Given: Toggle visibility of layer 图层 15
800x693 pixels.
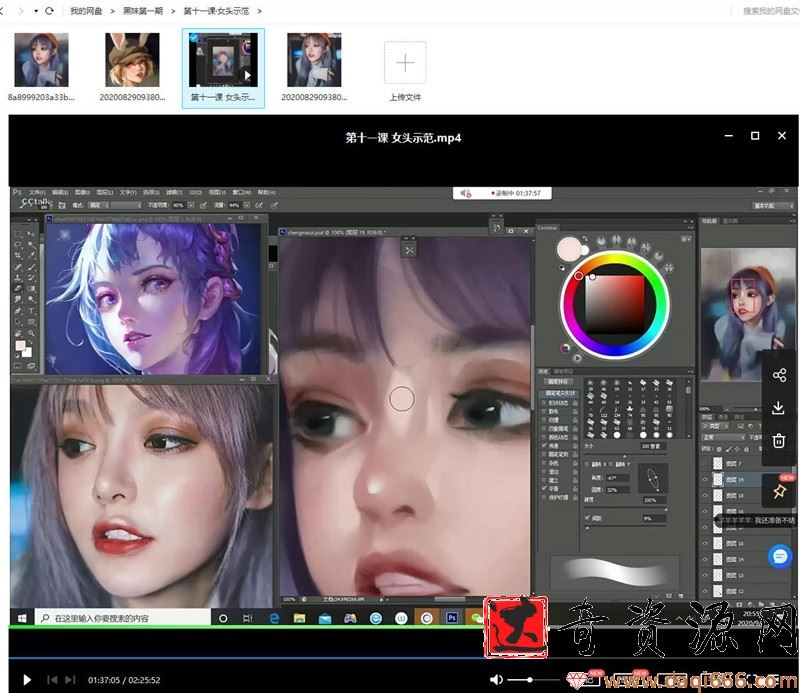Looking at the screenshot, I should (705, 543).
